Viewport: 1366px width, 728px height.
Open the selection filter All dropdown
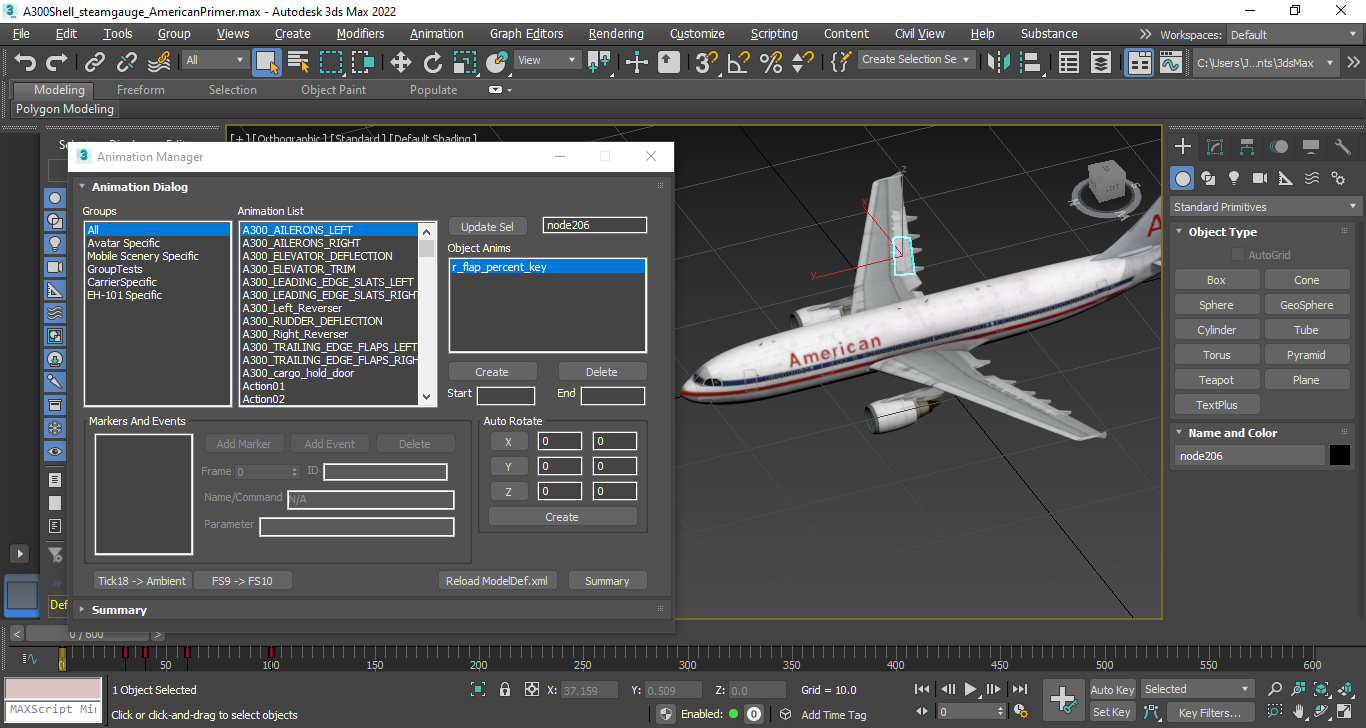pyautogui.click(x=214, y=60)
